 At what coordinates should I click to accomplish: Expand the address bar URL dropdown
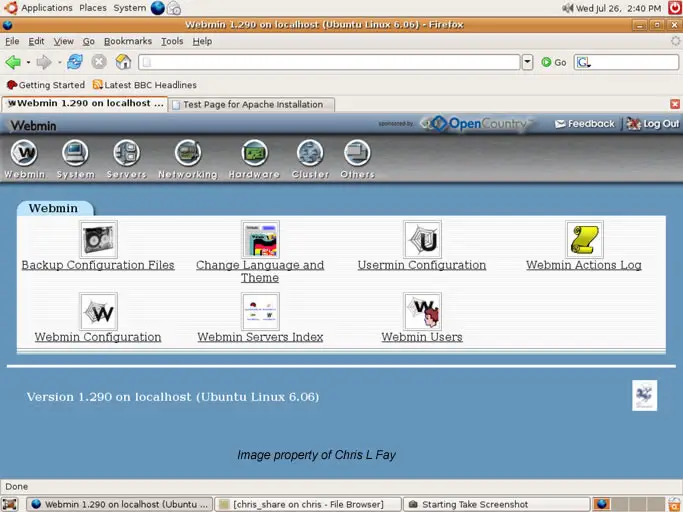[527, 62]
